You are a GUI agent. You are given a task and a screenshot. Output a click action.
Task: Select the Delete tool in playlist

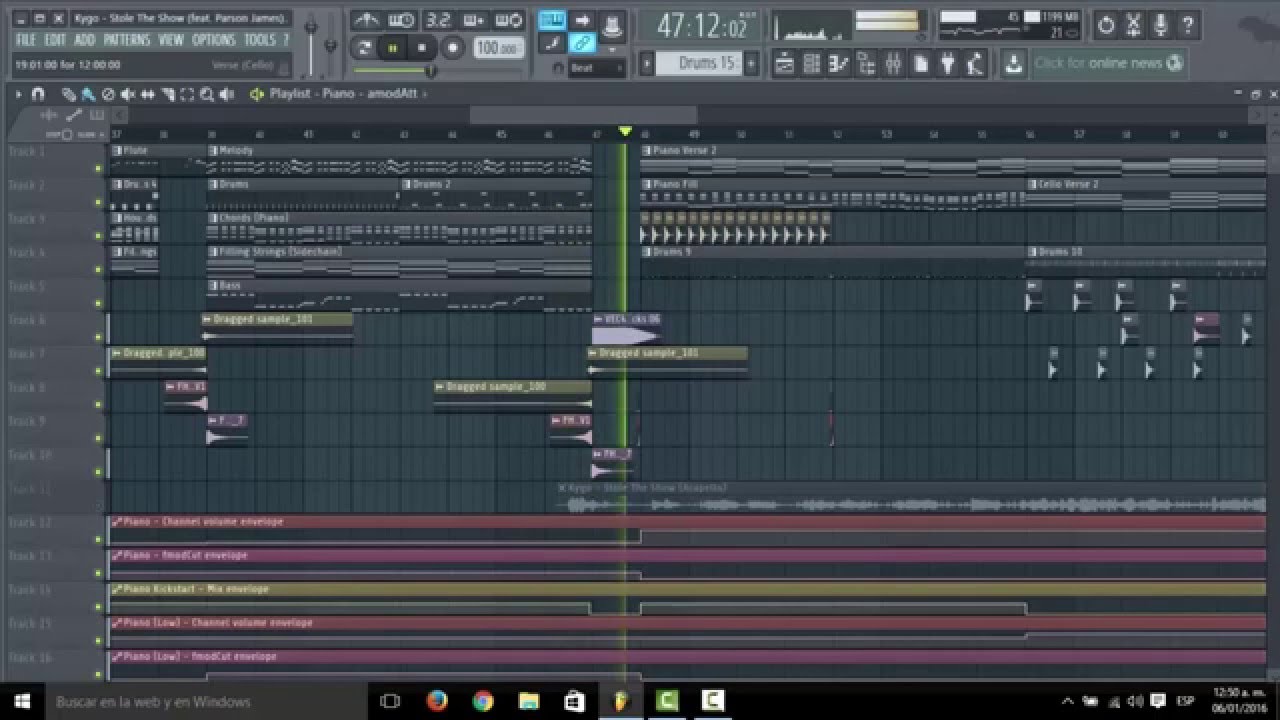108,94
